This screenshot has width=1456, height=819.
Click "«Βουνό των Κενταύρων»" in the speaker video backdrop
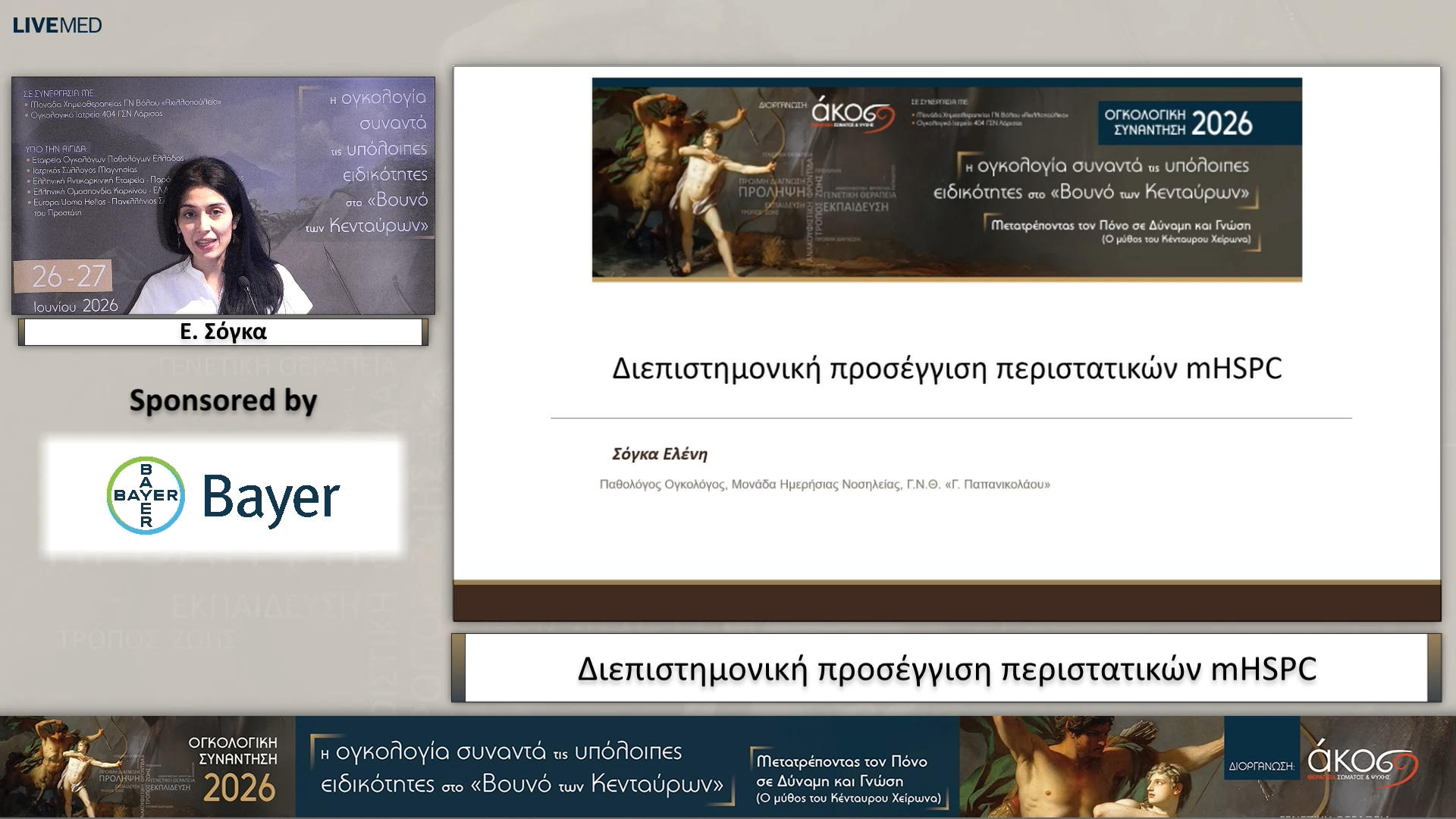(367, 213)
